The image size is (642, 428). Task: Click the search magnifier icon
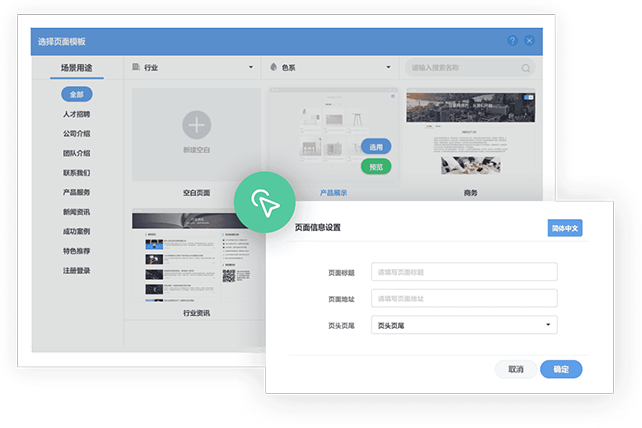526,69
